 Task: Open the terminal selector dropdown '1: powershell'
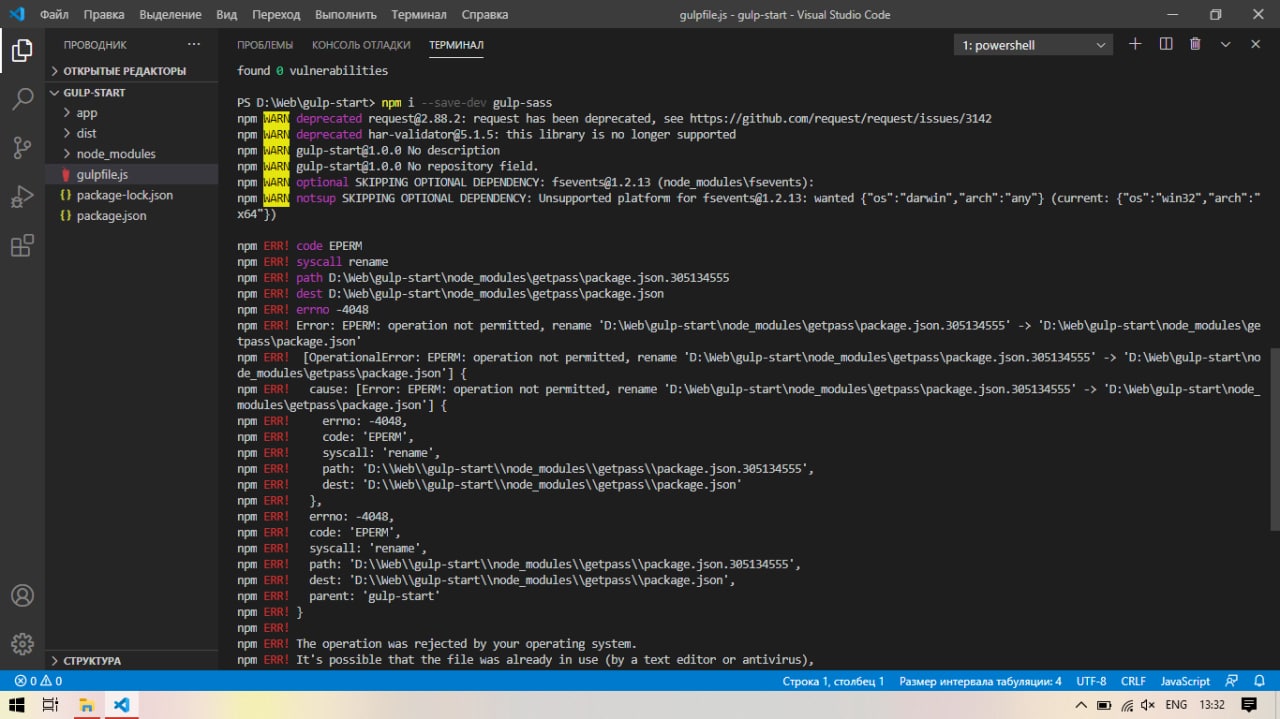[x=1033, y=45]
